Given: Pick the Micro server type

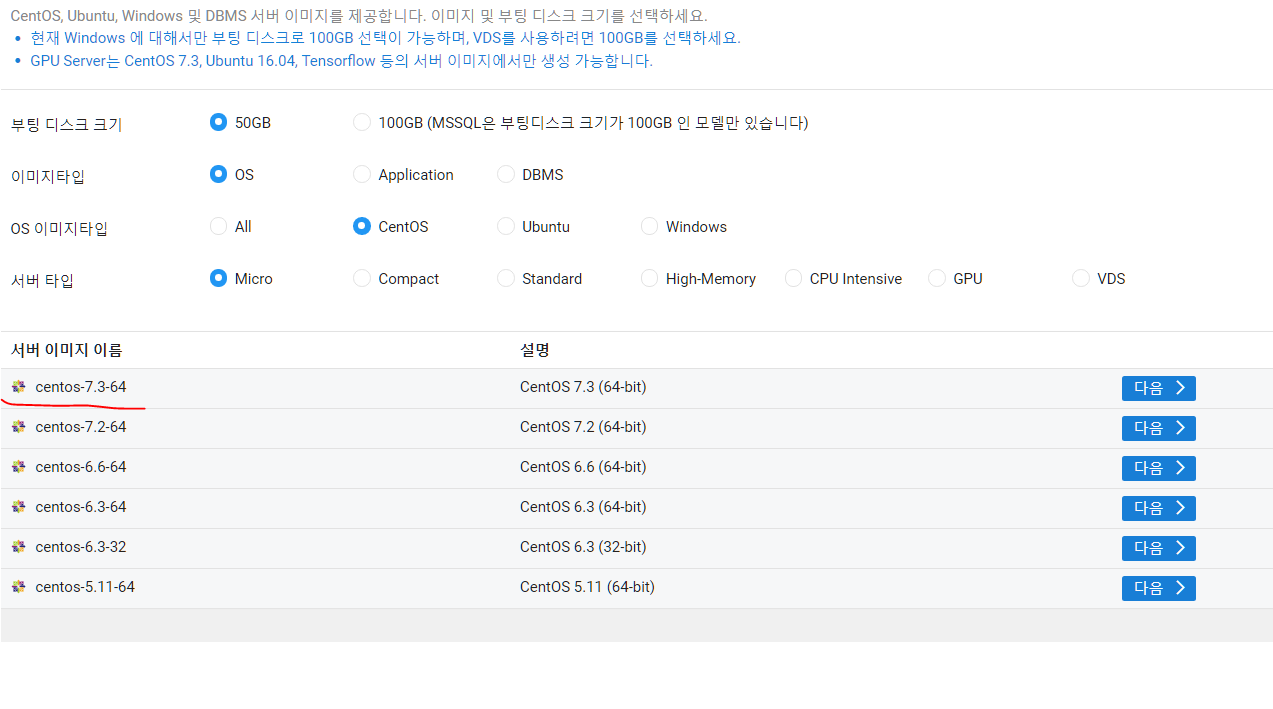Looking at the screenshot, I should click(x=219, y=278).
